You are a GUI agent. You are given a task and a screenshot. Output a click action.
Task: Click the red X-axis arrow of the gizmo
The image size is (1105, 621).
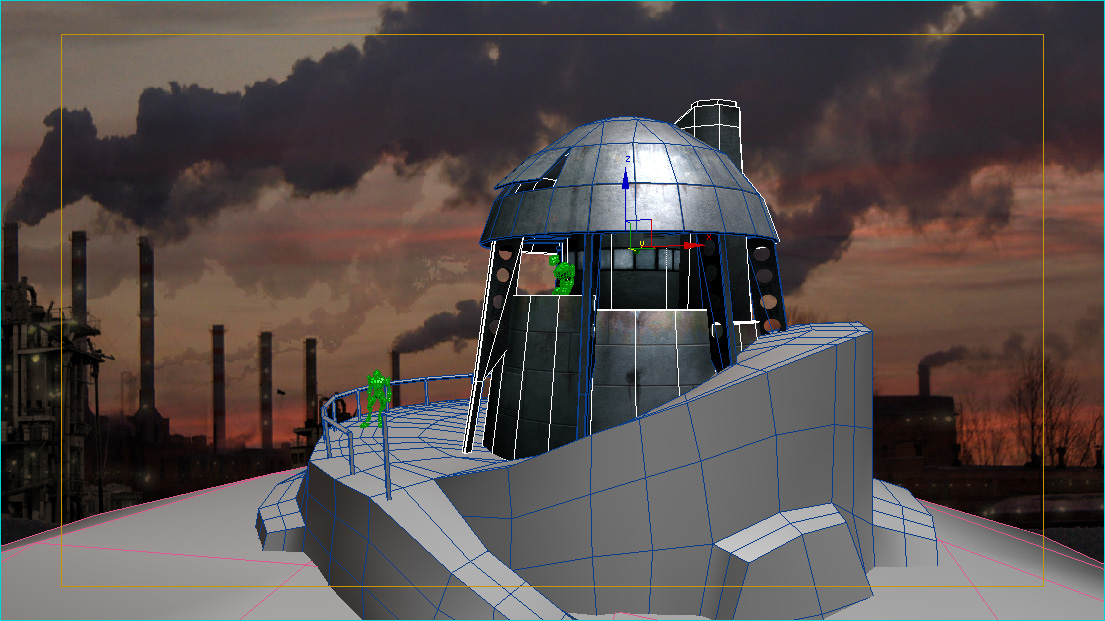pos(692,244)
